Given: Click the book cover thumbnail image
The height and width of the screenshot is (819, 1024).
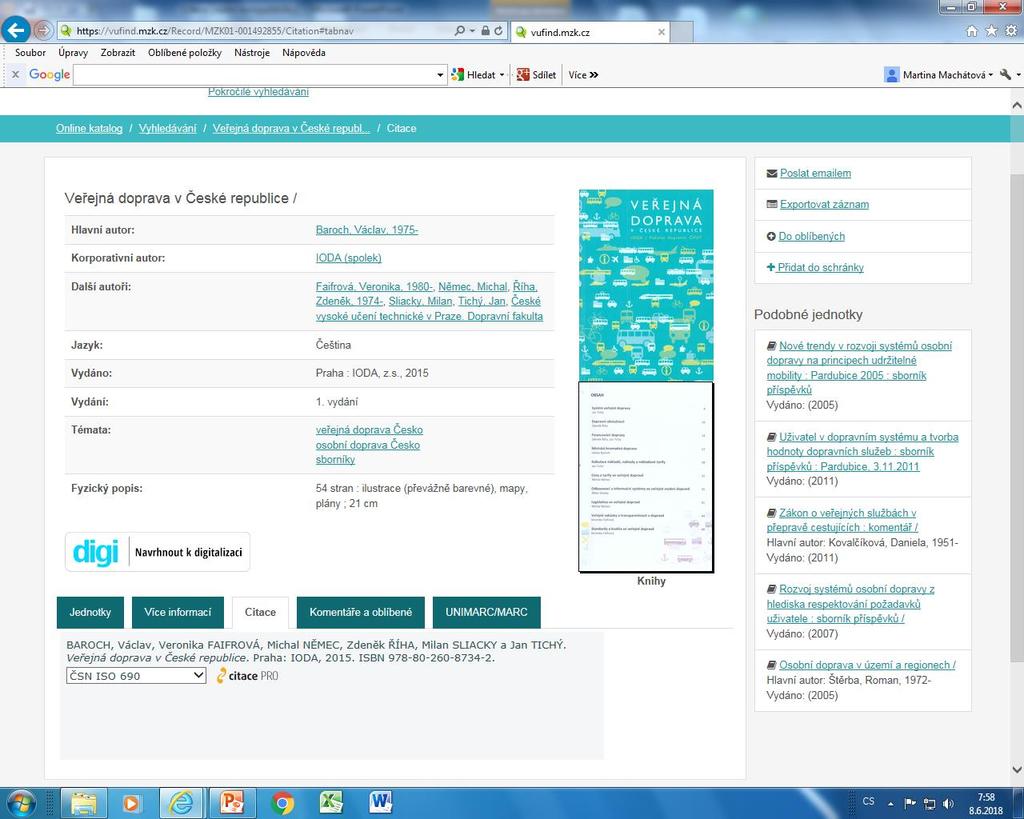Looking at the screenshot, I should coord(646,285).
